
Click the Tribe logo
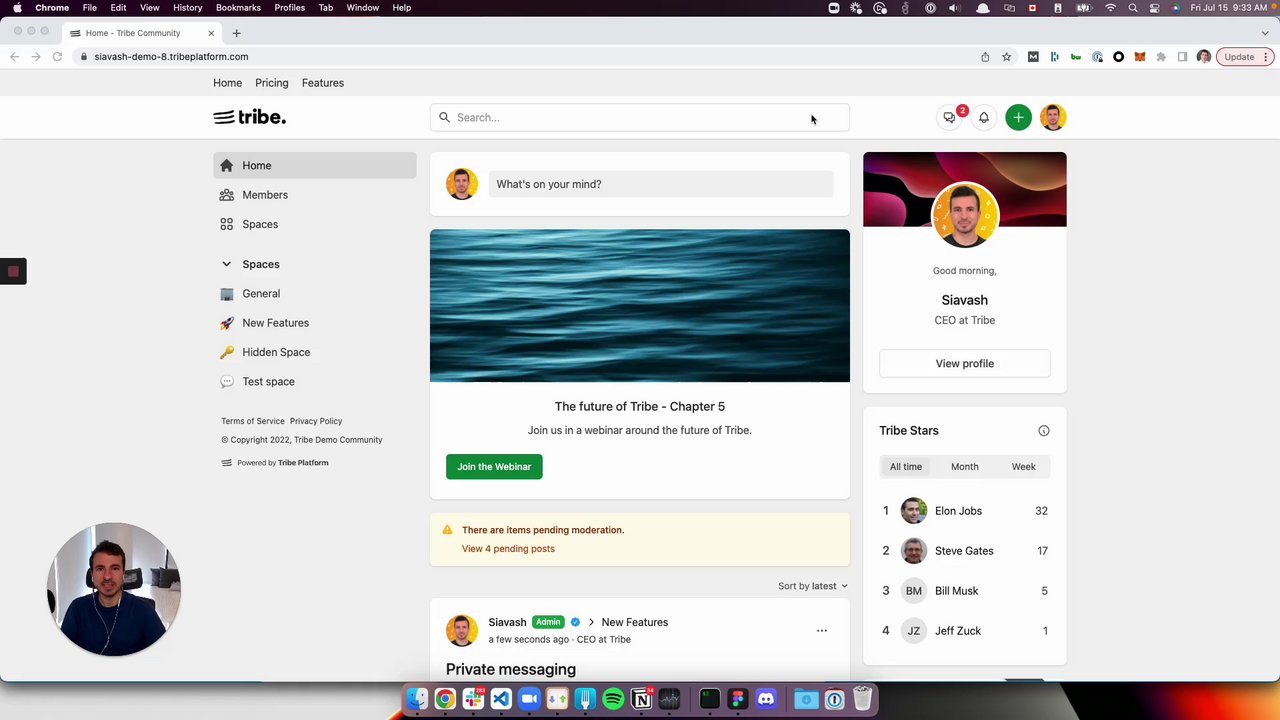[250, 117]
